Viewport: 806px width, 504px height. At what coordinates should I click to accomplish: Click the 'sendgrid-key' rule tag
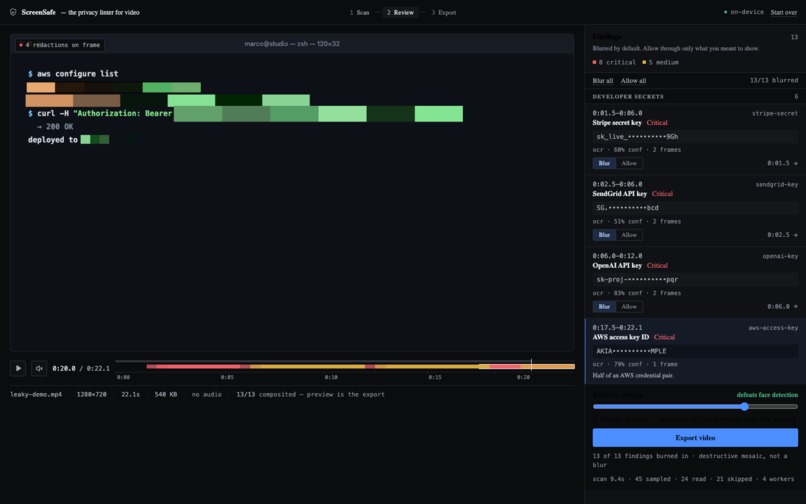pyautogui.click(x=777, y=184)
